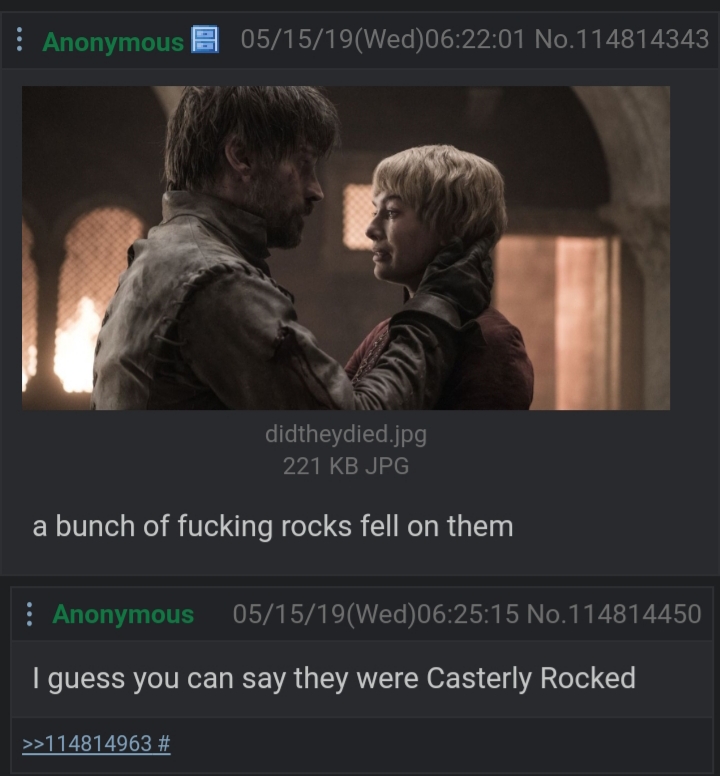The width and height of the screenshot is (720, 776).
Task: Click the fire in the image's left window
Action: click(x=74, y=346)
